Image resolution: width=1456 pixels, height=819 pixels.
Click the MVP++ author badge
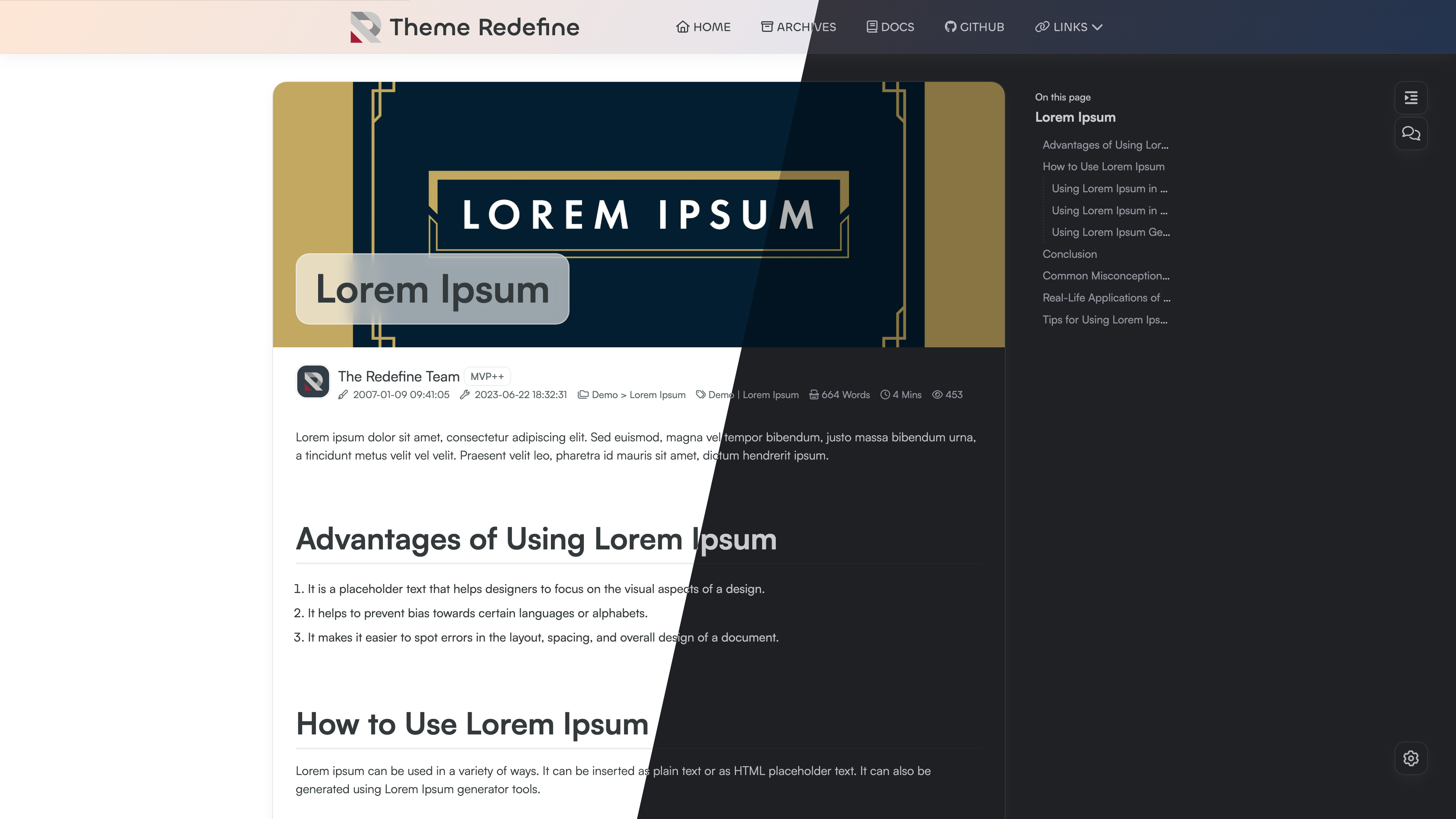(486, 377)
